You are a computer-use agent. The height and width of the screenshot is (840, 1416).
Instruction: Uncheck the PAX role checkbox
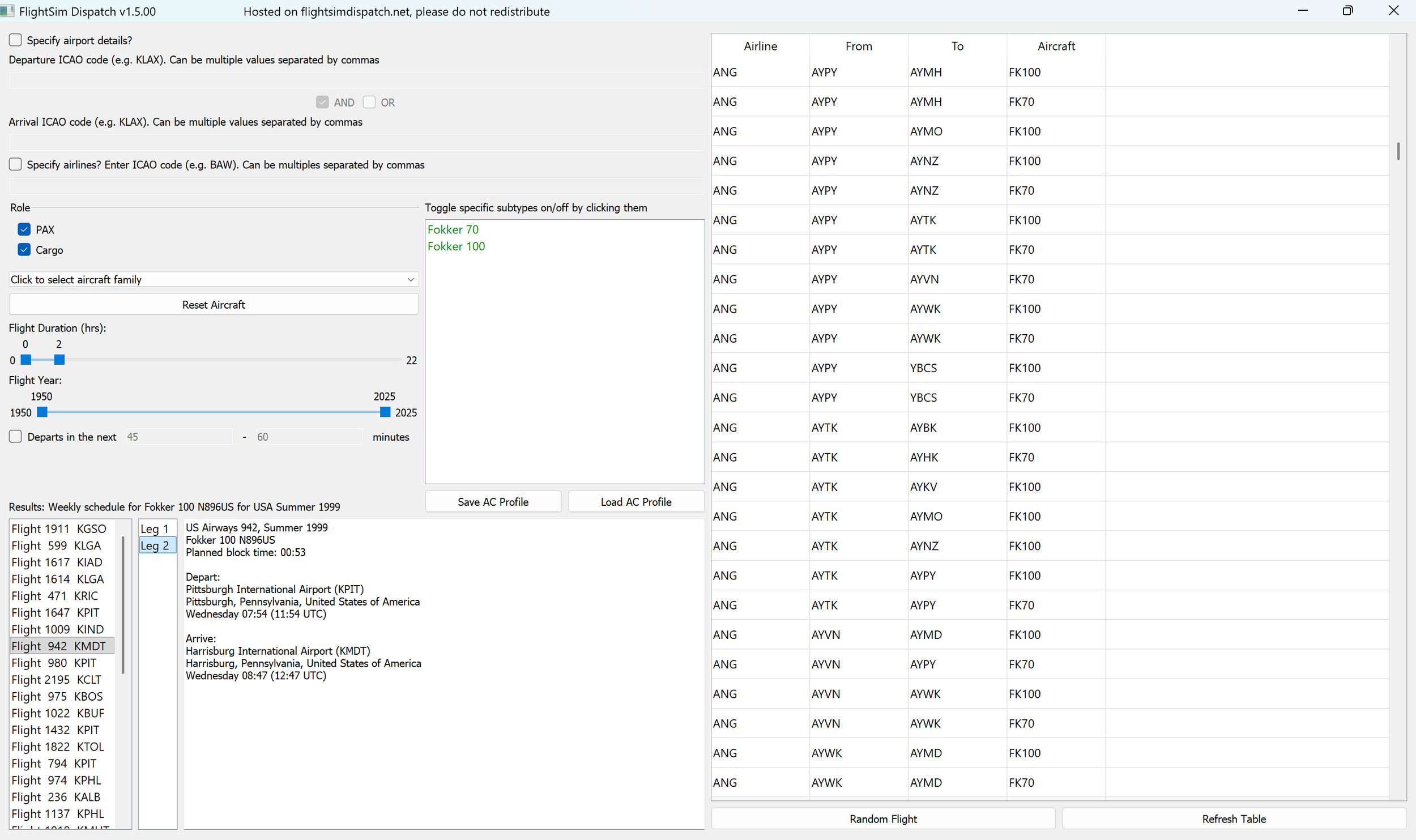coord(24,229)
